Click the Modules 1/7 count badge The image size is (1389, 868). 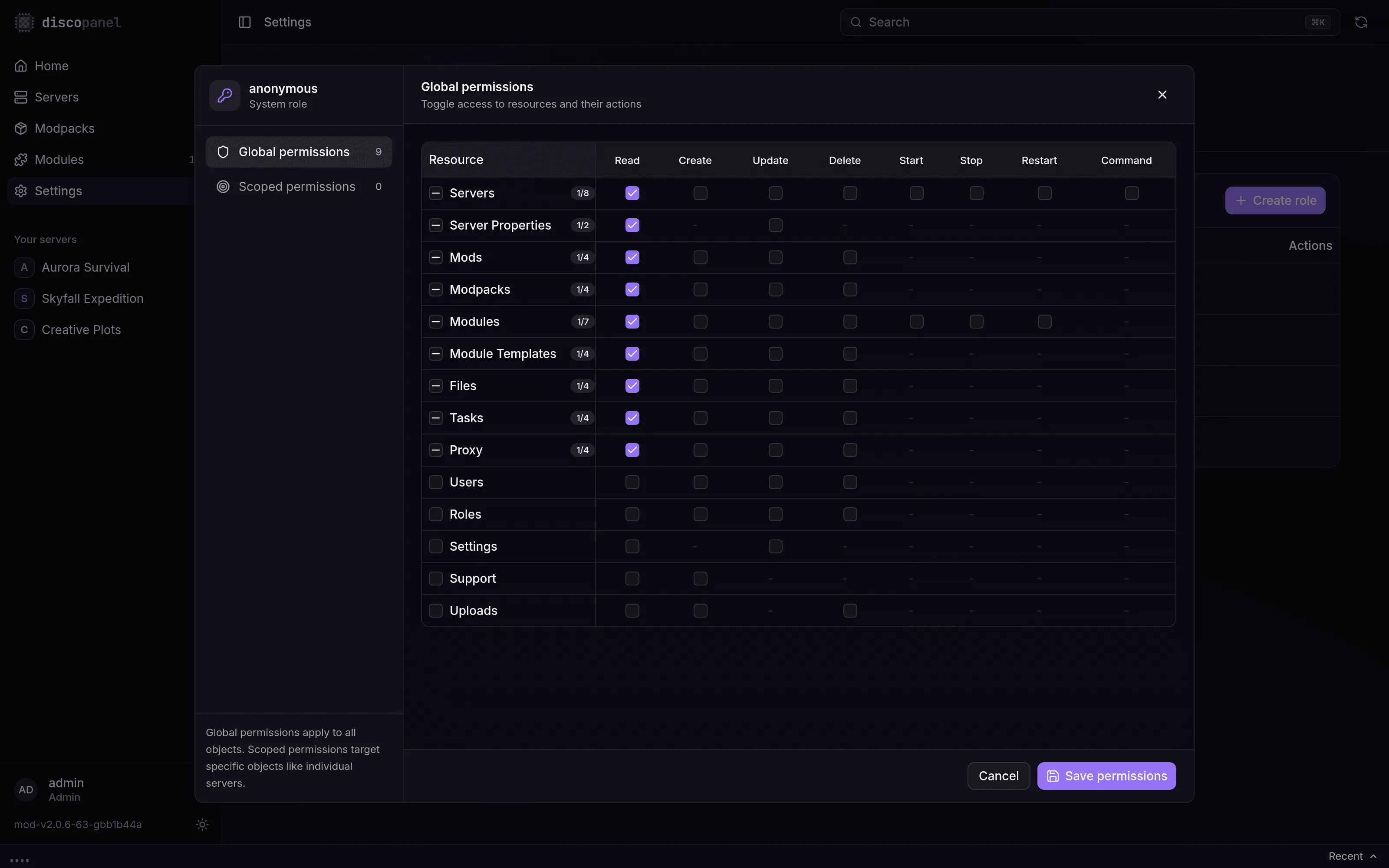pos(583,322)
